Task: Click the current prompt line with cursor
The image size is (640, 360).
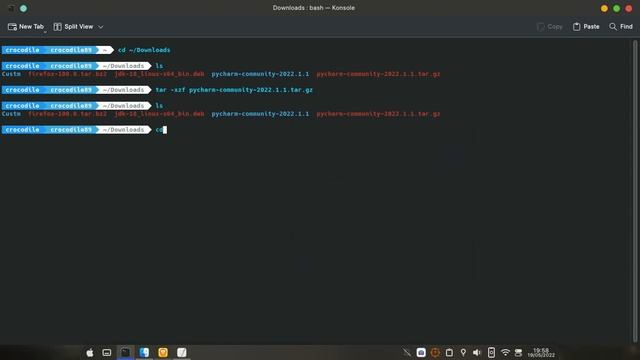Action: pos(84,130)
